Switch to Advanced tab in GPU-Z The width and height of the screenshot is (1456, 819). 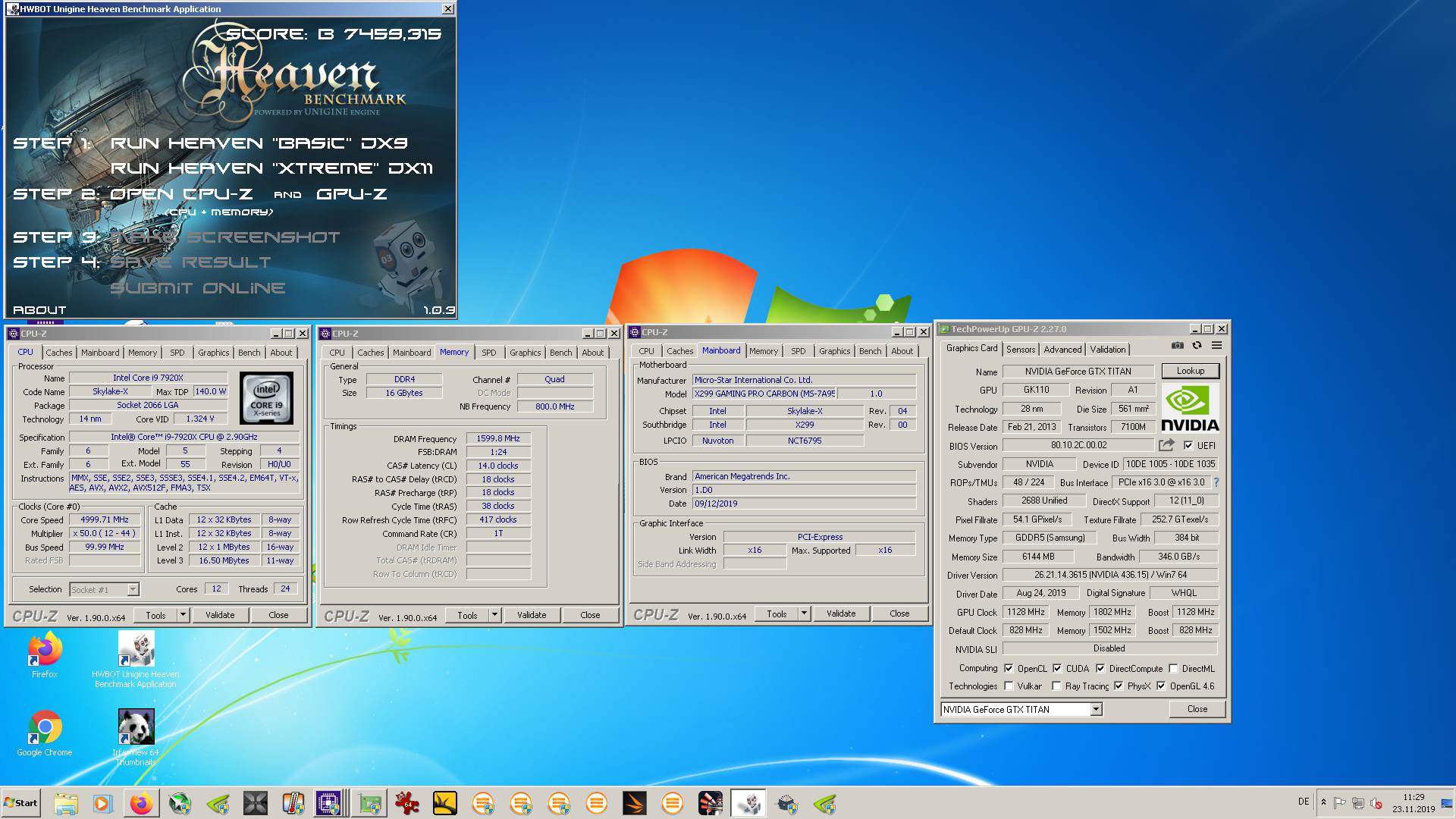click(x=1062, y=349)
